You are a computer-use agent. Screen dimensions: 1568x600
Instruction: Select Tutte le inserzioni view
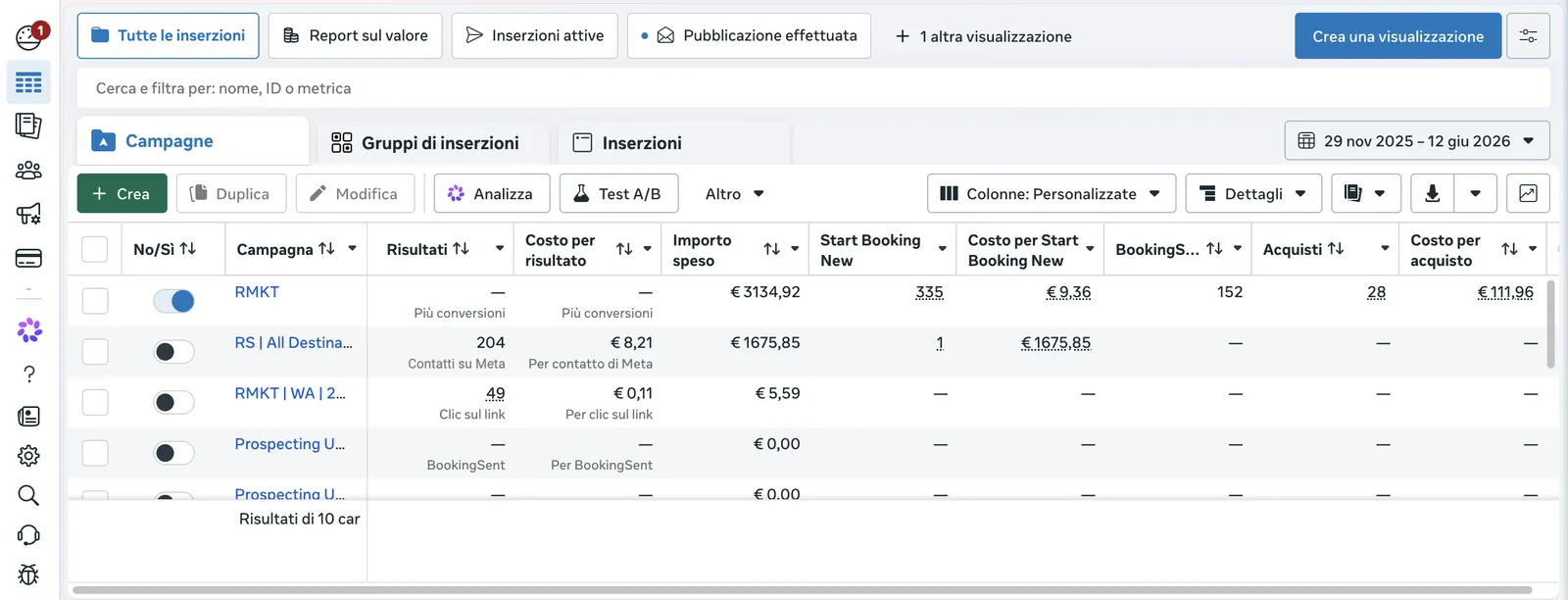click(169, 35)
